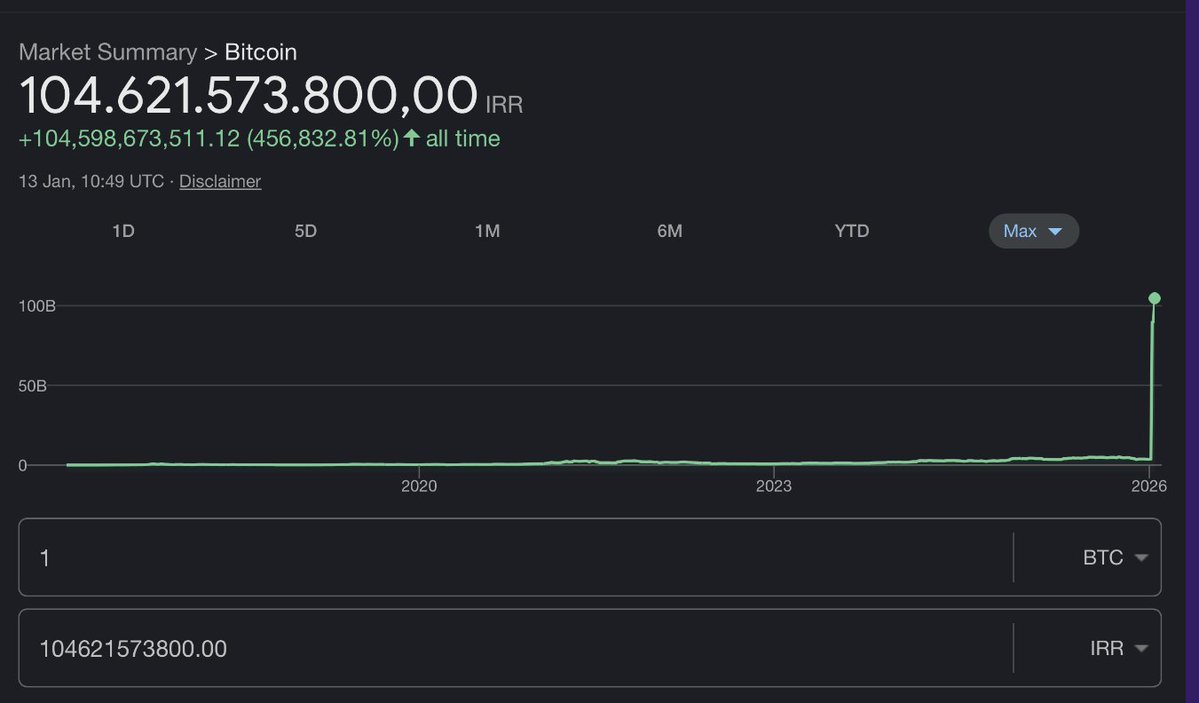Screen dimensions: 1199x703
Task: Switch to the 1D chart view
Action: [123, 231]
